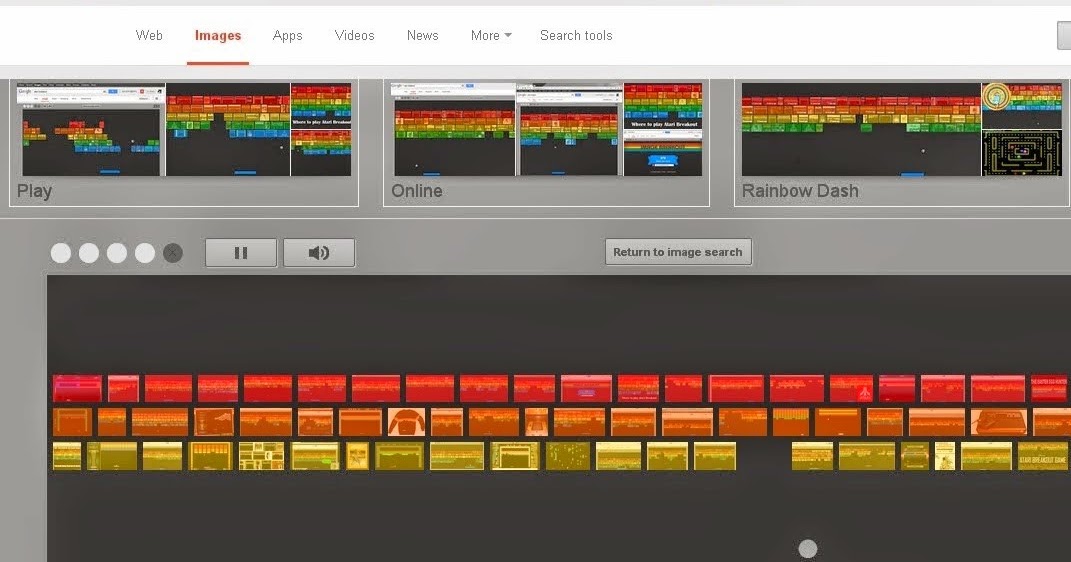Go to the Videos tab
1071x562 pixels.
[x=354, y=36]
